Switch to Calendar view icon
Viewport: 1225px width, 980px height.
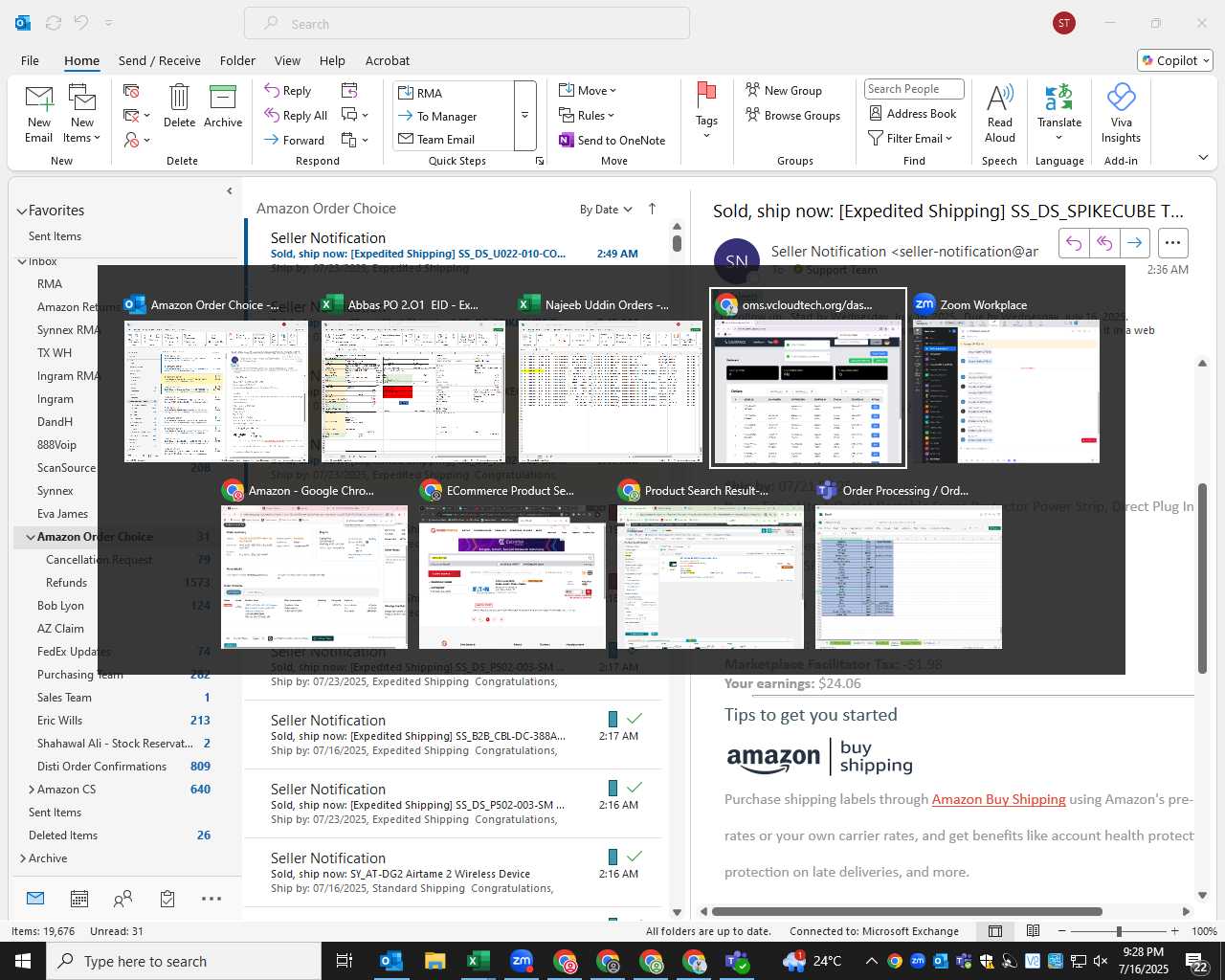tap(79, 899)
